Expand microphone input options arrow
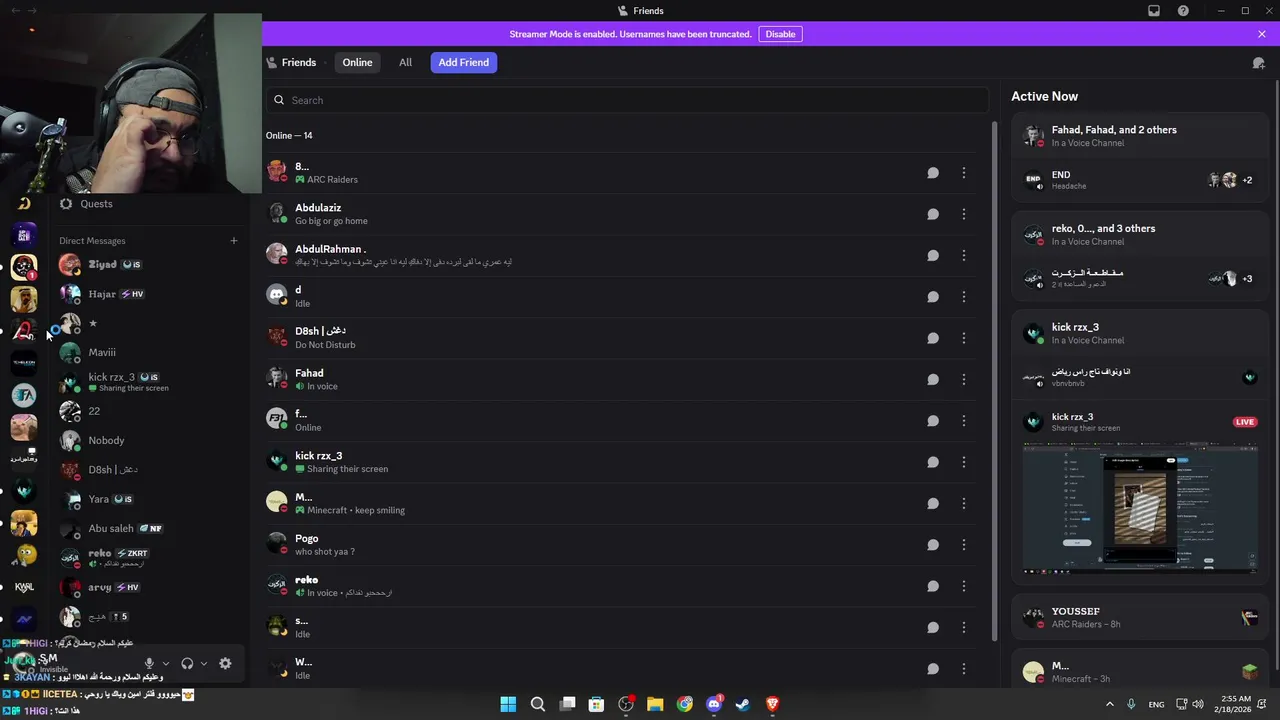The image size is (1280, 720). 166,663
